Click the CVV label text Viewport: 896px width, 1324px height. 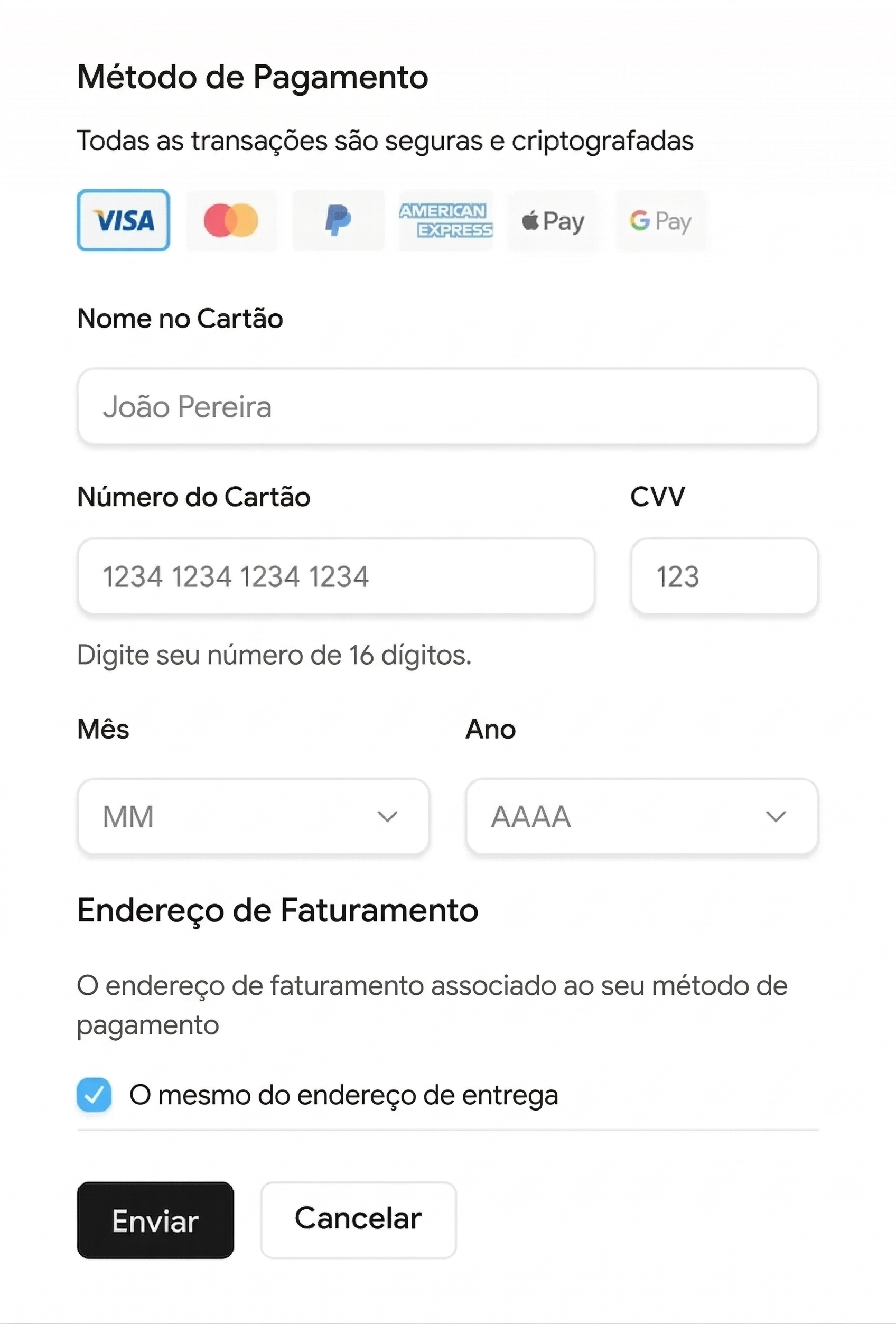657,496
